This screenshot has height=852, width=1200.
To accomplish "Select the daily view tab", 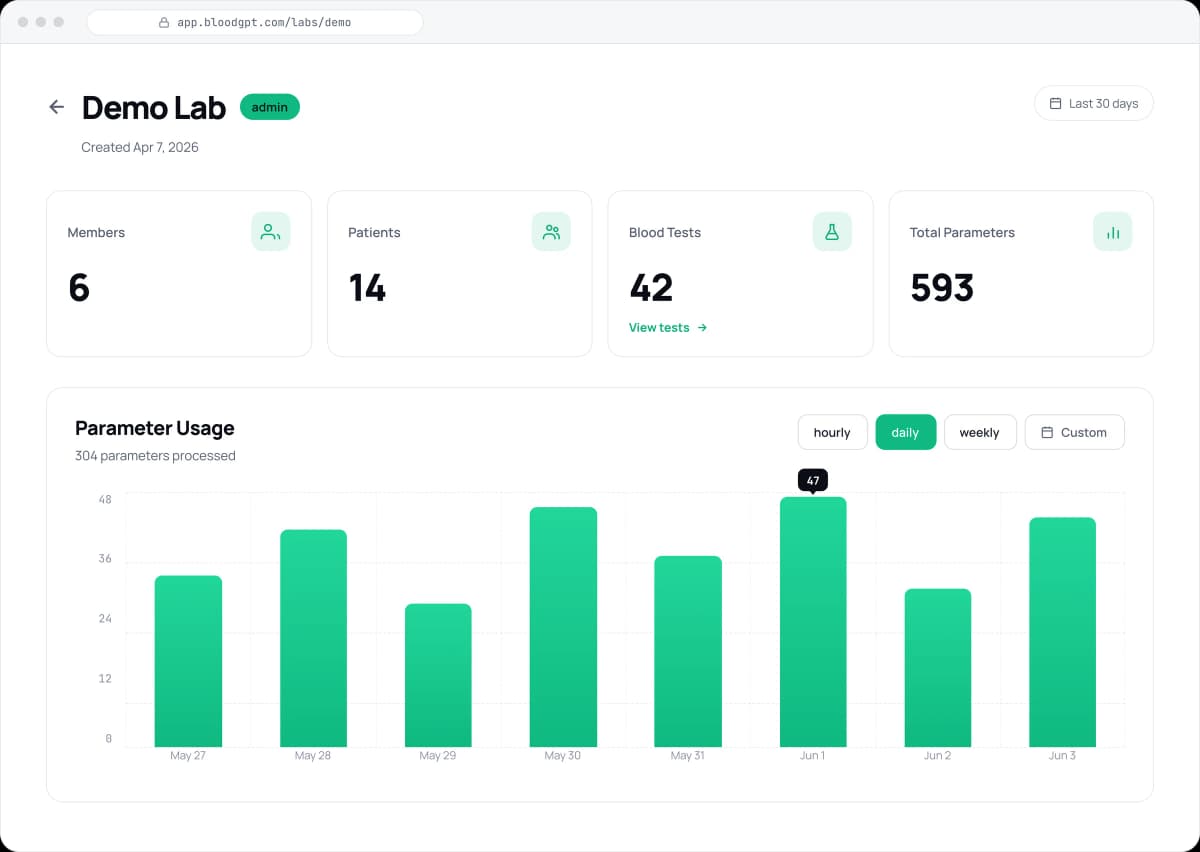I will pos(905,432).
